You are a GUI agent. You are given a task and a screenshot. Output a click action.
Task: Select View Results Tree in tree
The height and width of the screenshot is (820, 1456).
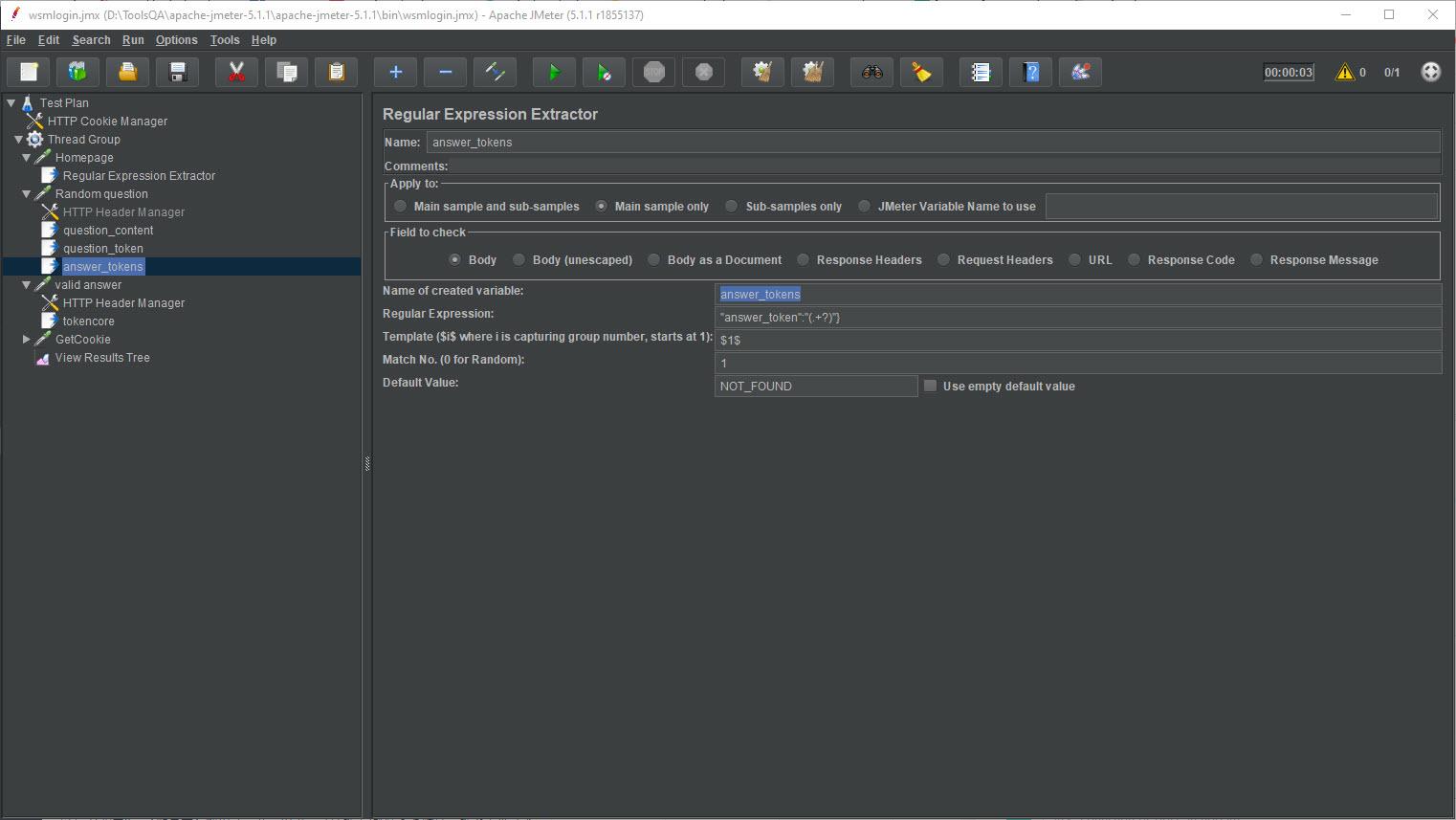[x=102, y=358]
